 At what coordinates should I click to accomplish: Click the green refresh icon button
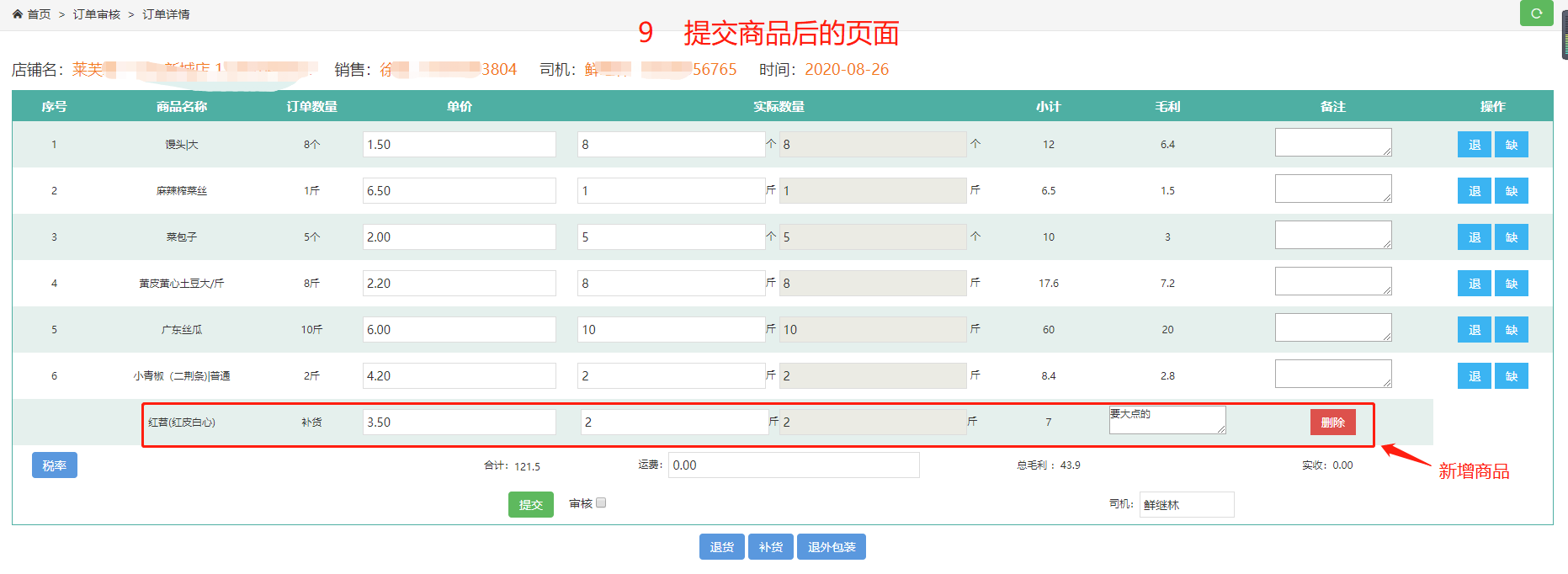tap(1536, 13)
